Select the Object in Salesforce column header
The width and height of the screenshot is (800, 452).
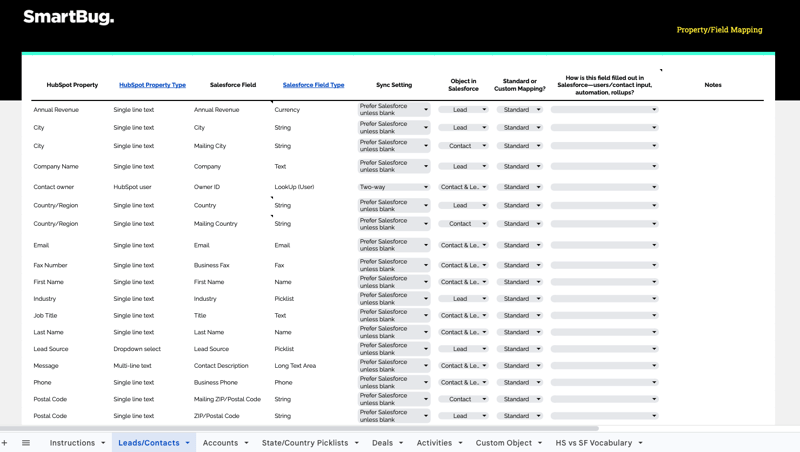tap(463, 85)
